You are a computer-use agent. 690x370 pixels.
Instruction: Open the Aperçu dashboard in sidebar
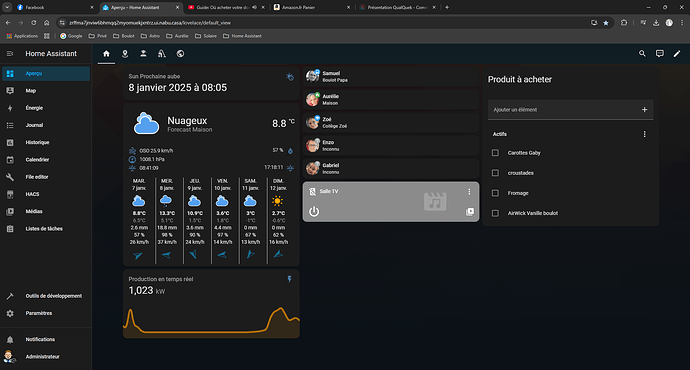coord(46,73)
